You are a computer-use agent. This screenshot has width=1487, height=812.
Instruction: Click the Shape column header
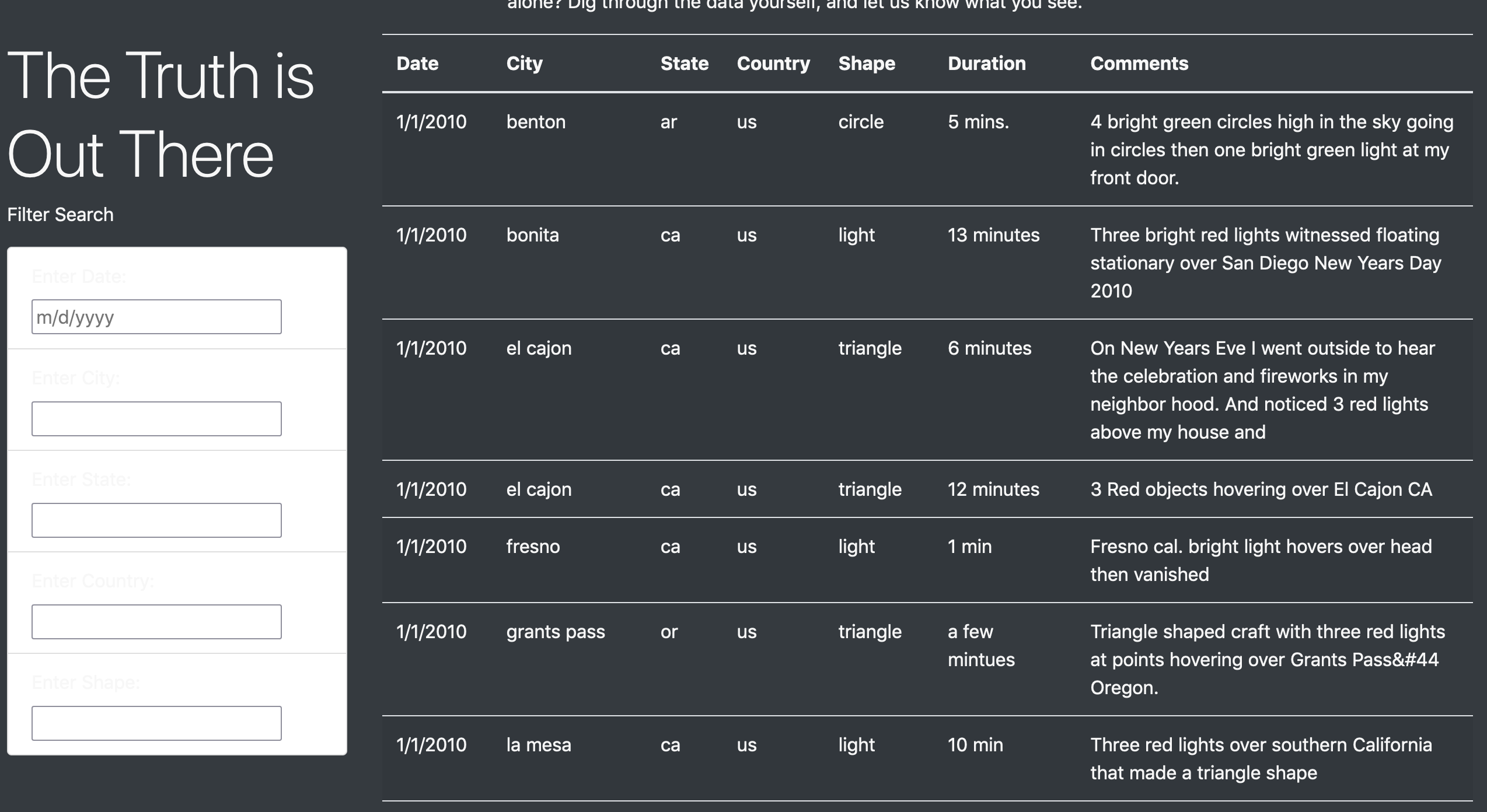(x=866, y=63)
